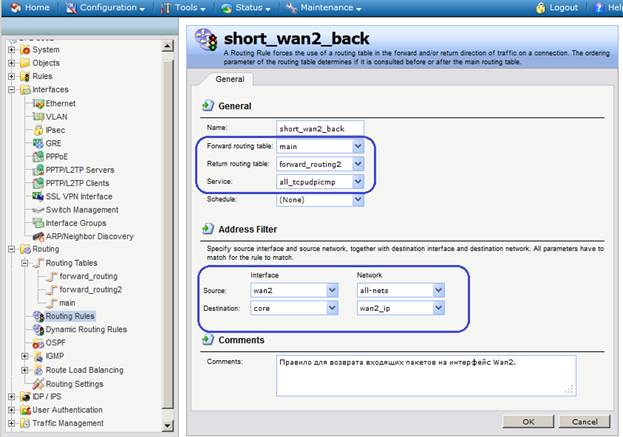Select the forward_routing table item
The image size is (623, 437).
pos(88,277)
